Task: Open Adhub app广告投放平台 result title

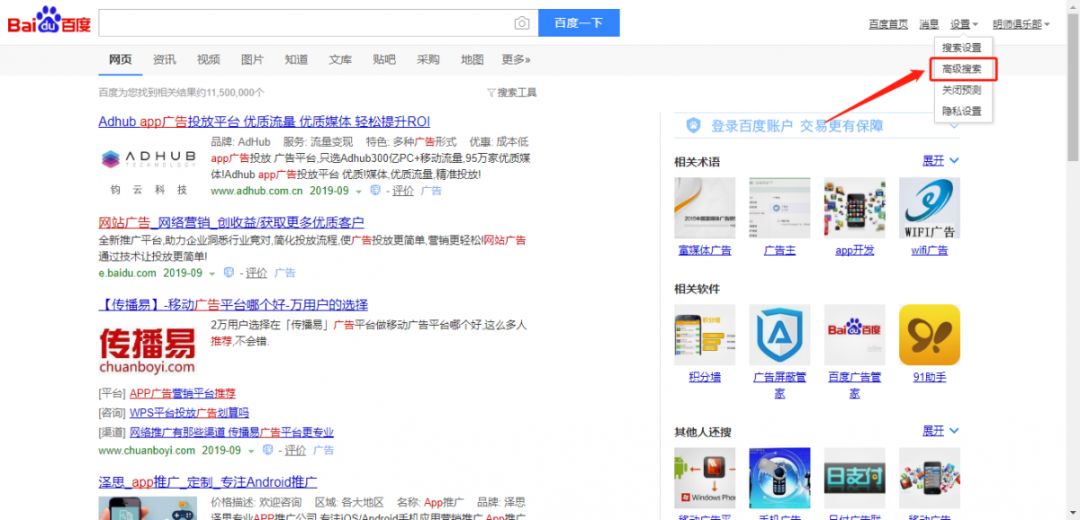Action: click(x=264, y=122)
